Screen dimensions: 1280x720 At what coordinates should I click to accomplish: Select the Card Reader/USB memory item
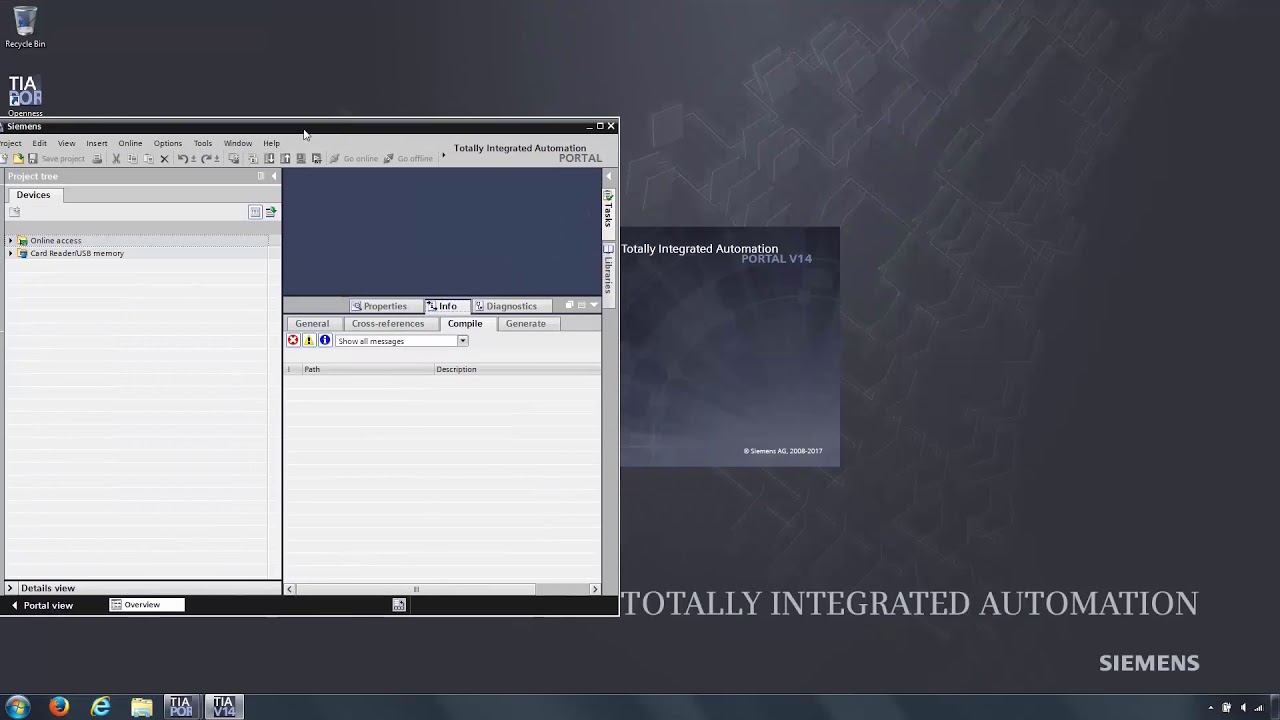[77, 254]
